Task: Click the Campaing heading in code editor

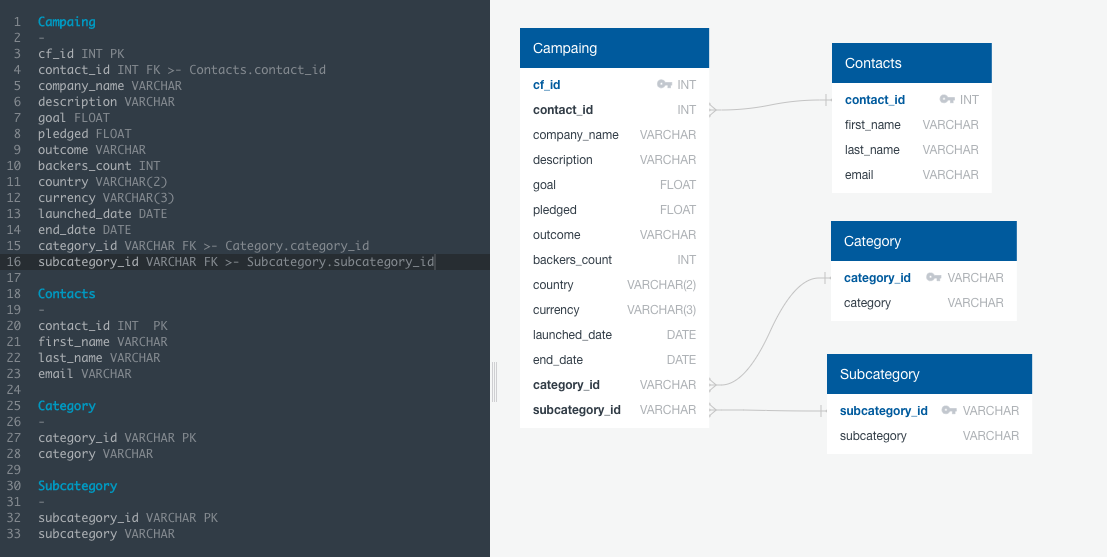Action: [x=66, y=22]
